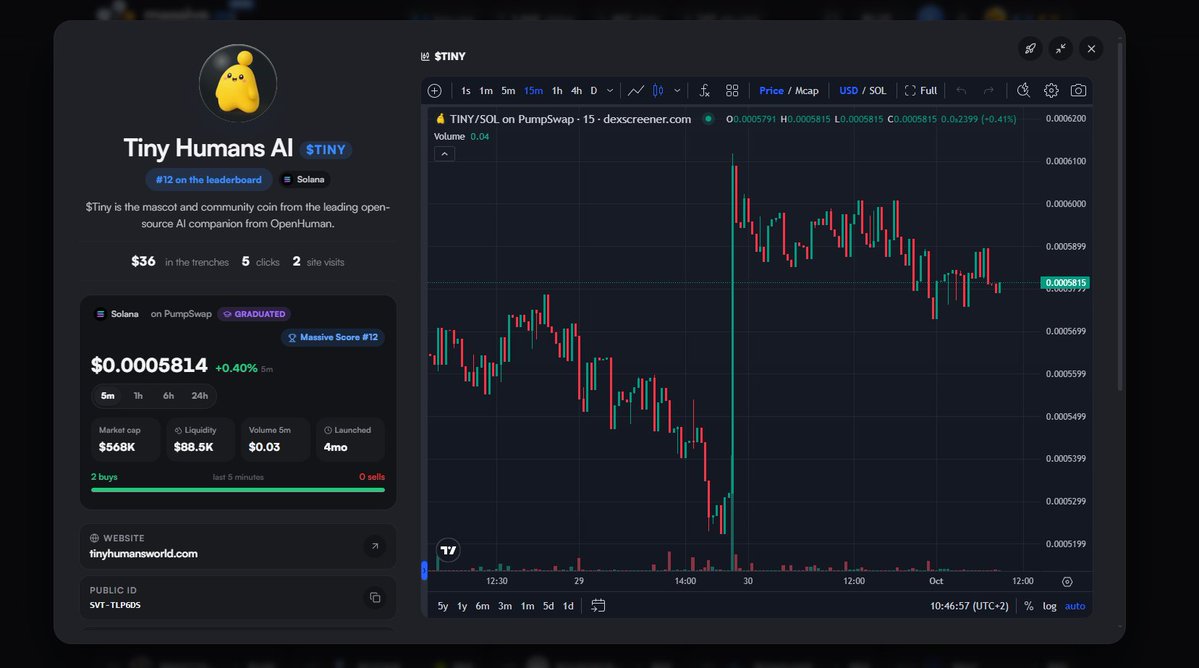Close the token detail modal
Image resolution: width=1199 pixels, height=668 pixels.
pyautogui.click(x=1091, y=49)
